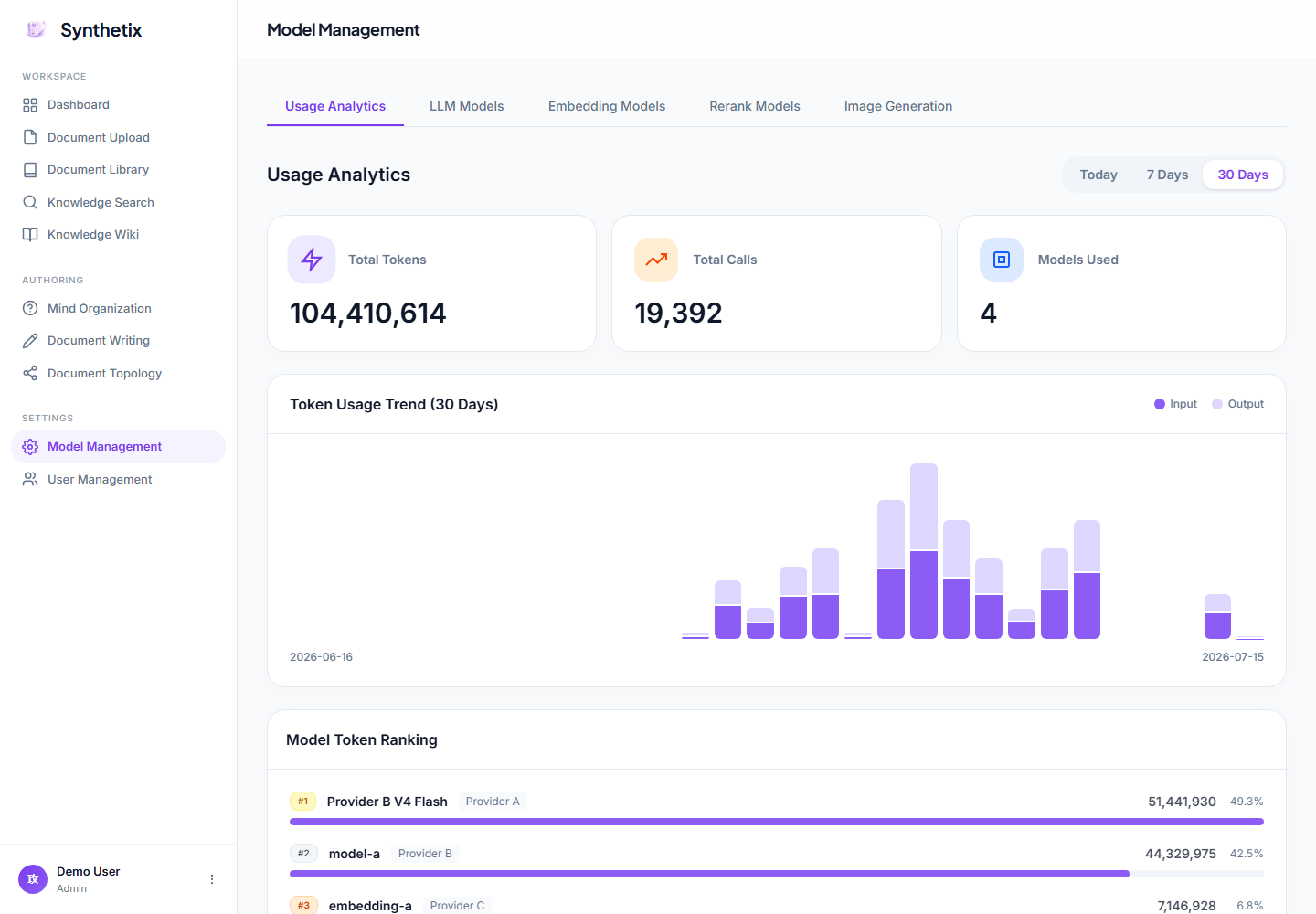
Task: Click the Demo User avatar
Action: click(x=33, y=879)
